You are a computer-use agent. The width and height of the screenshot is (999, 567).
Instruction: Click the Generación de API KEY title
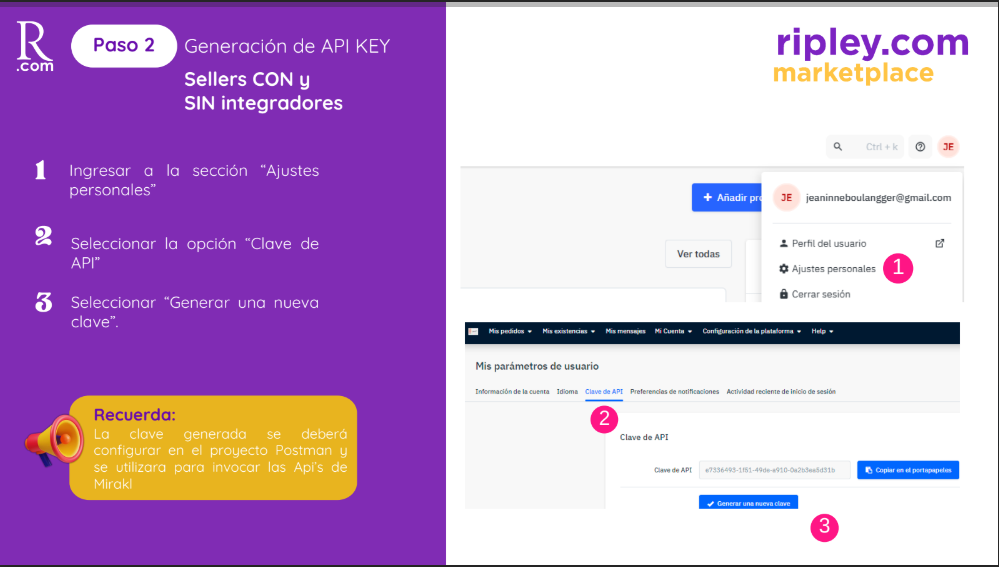(287, 46)
